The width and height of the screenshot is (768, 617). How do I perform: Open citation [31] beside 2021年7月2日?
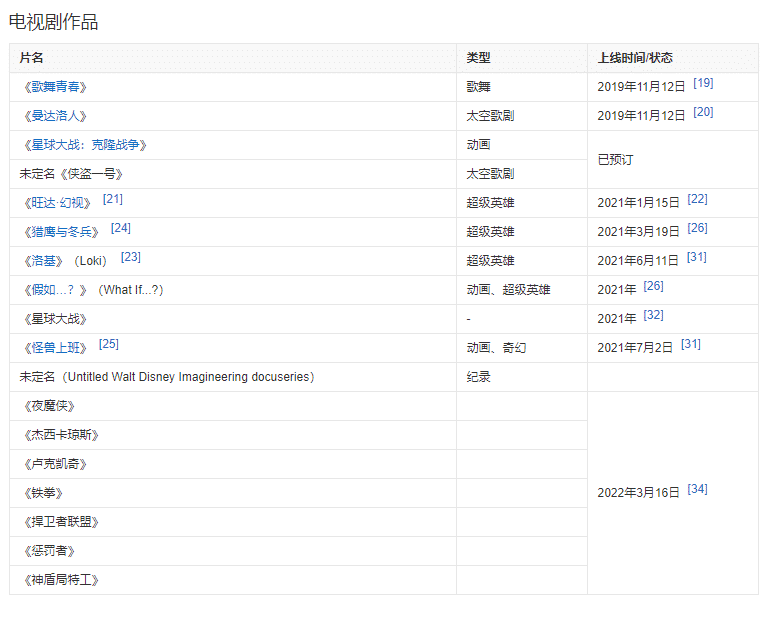pyautogui.click(x=691, y=344)
